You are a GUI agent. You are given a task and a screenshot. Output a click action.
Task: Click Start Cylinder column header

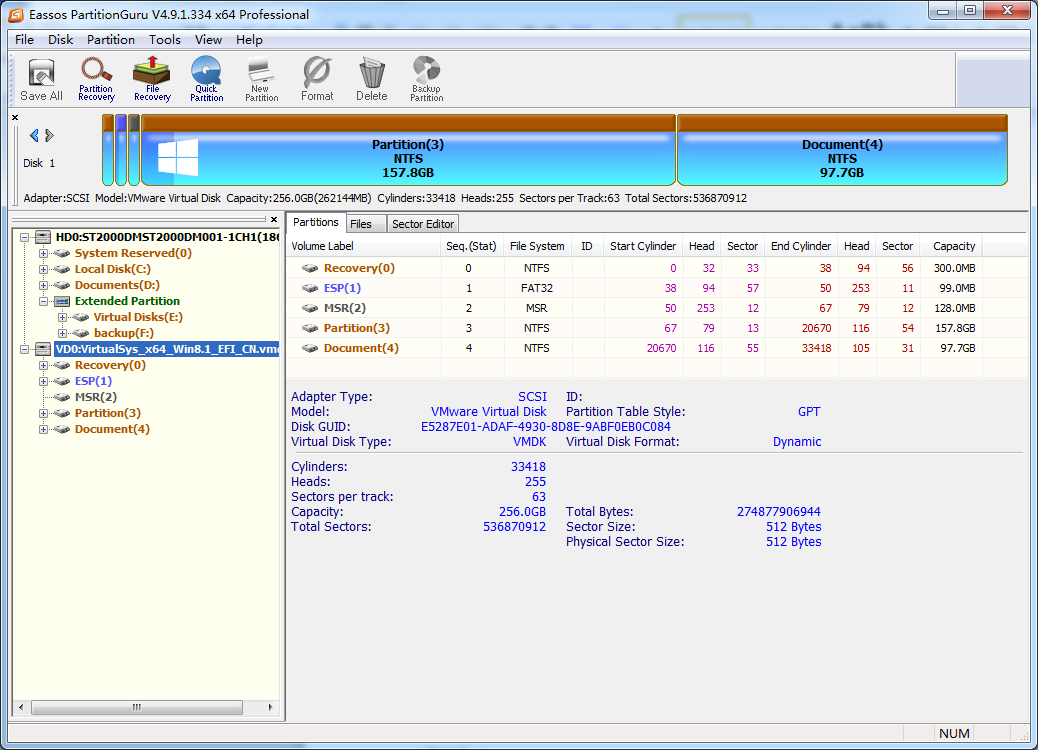point(643,246)
